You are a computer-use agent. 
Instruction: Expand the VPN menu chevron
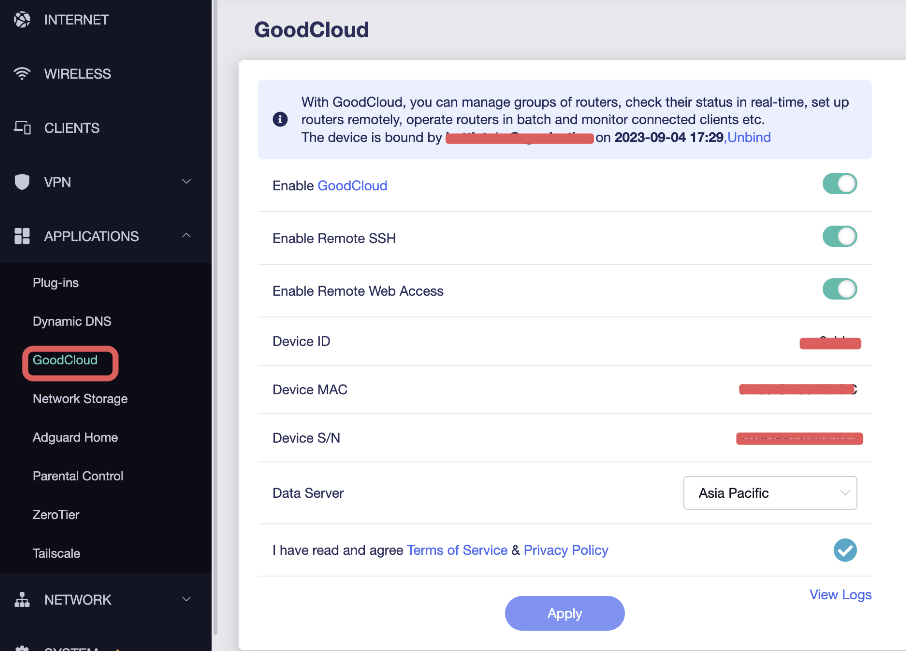186,182
